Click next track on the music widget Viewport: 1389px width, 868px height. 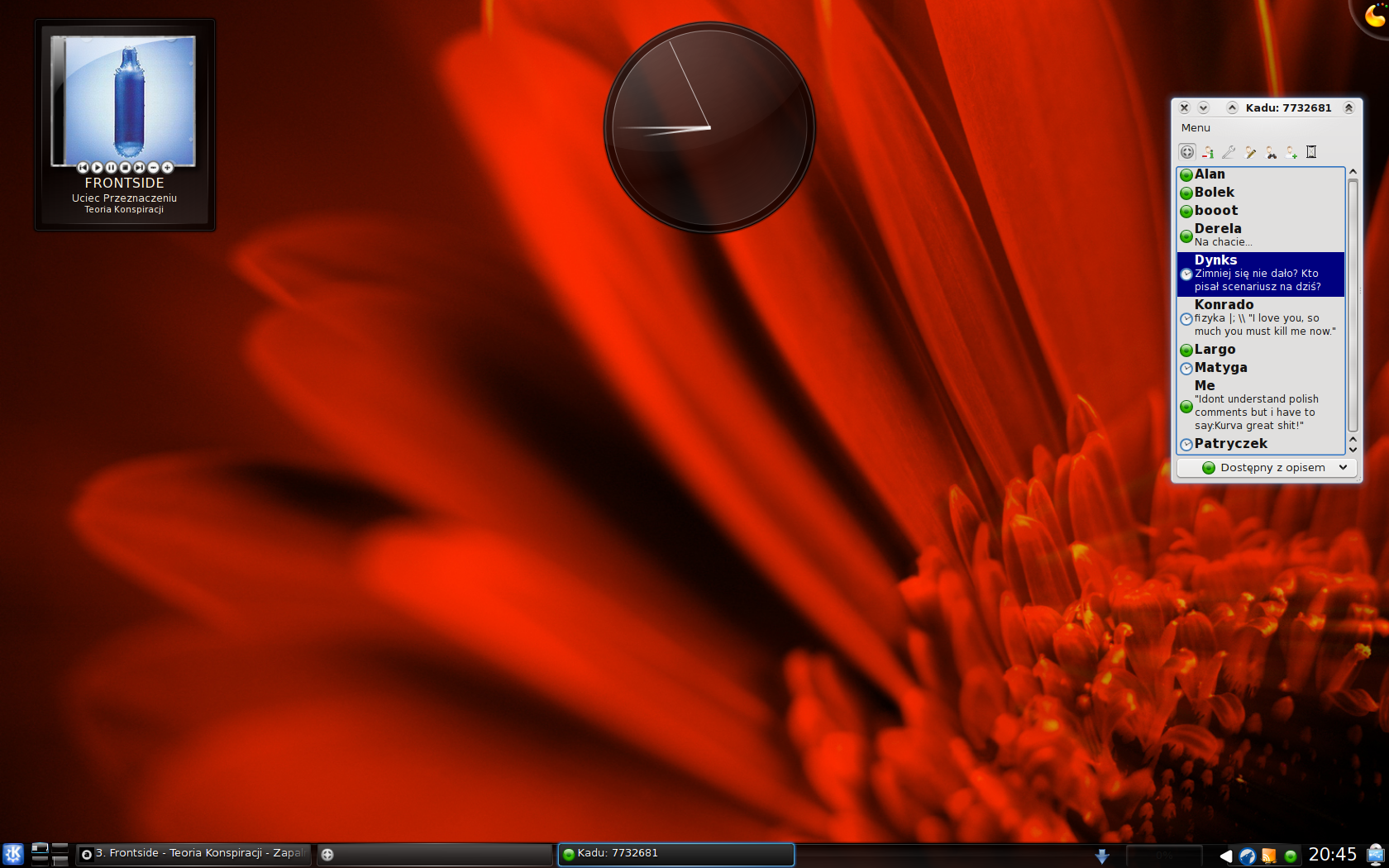click(x=139, y=168)
